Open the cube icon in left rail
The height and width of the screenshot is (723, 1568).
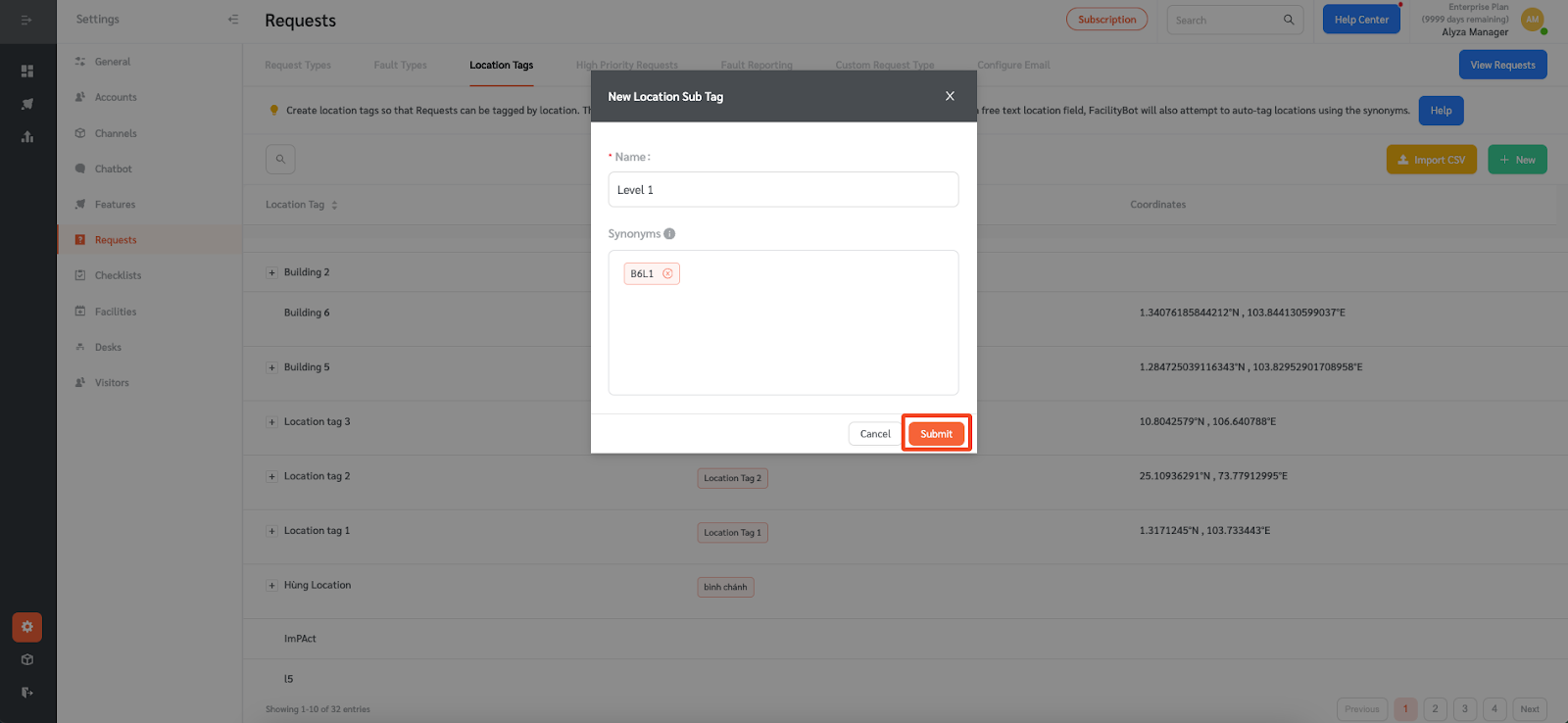tap(27, 659)
